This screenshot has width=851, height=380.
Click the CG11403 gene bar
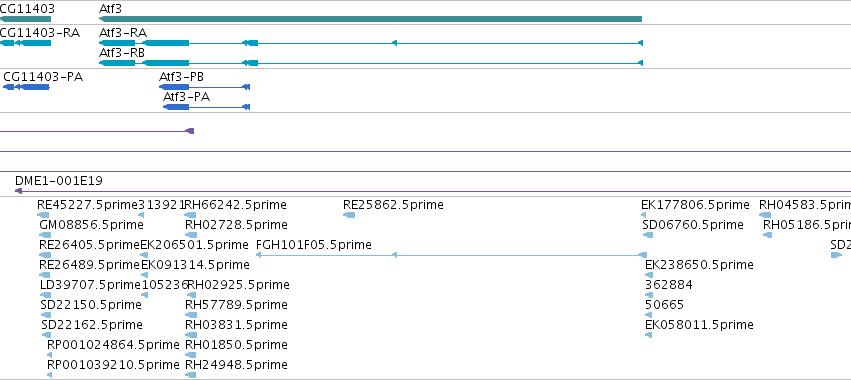point(26,19)
